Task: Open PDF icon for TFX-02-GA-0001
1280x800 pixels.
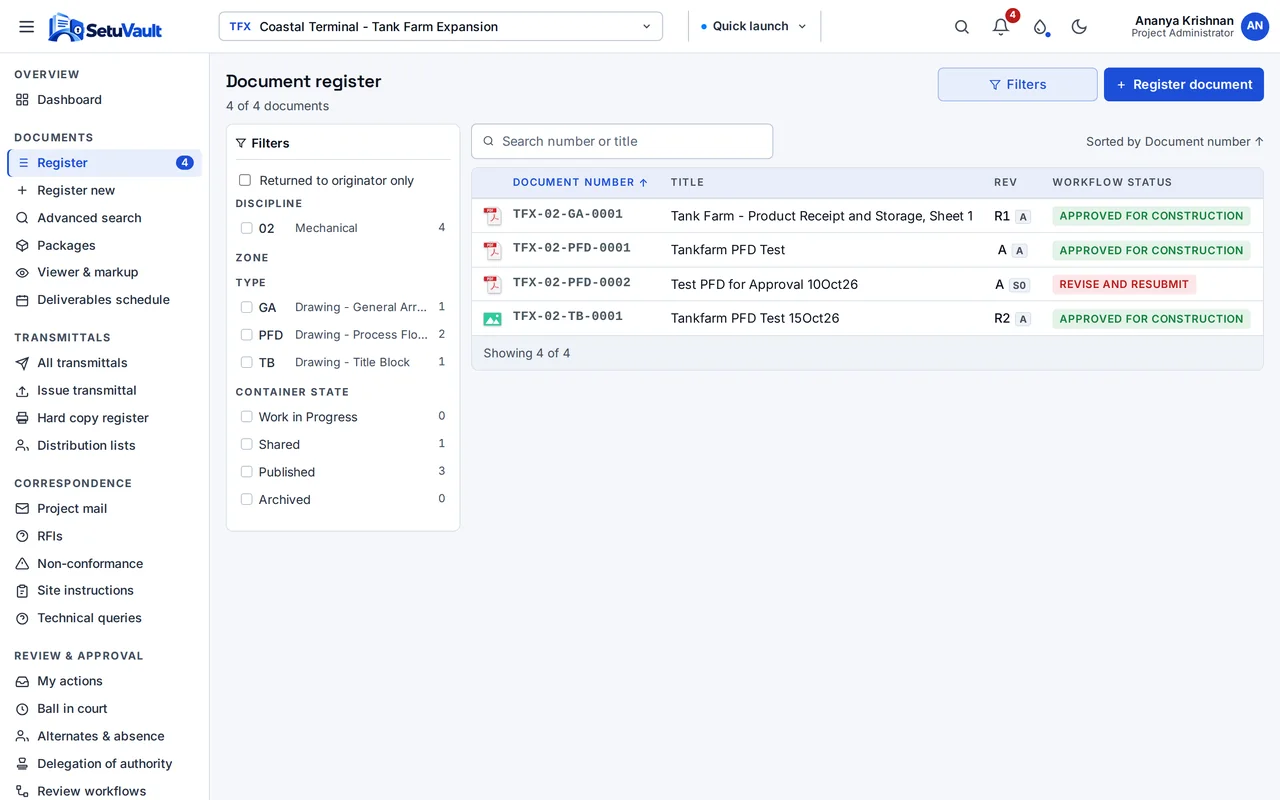Action: point(492,216)
